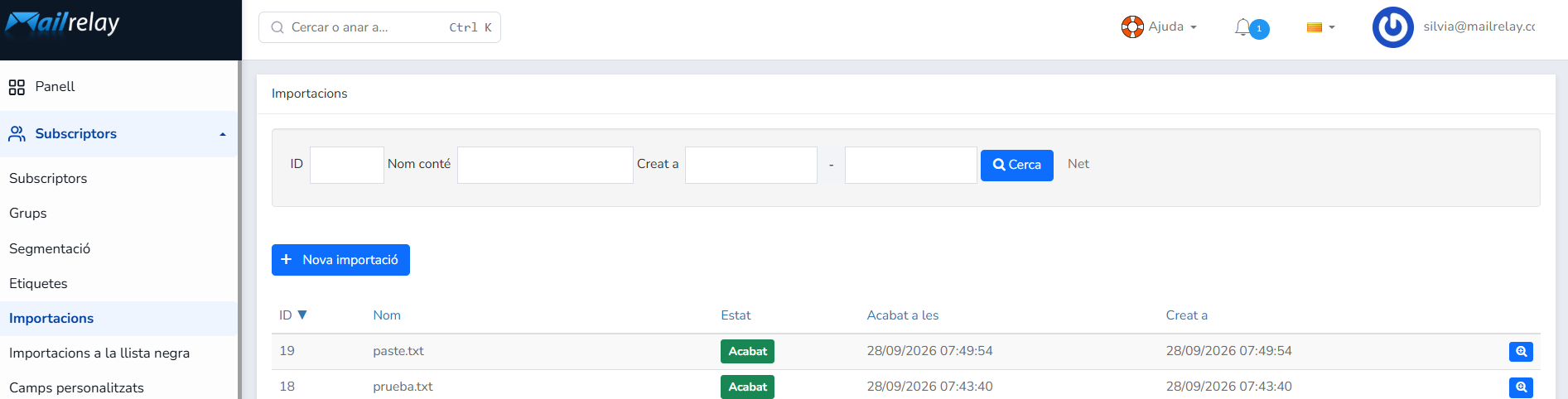Click Acabat badge for paste.txt

click(x=747, y=352)
